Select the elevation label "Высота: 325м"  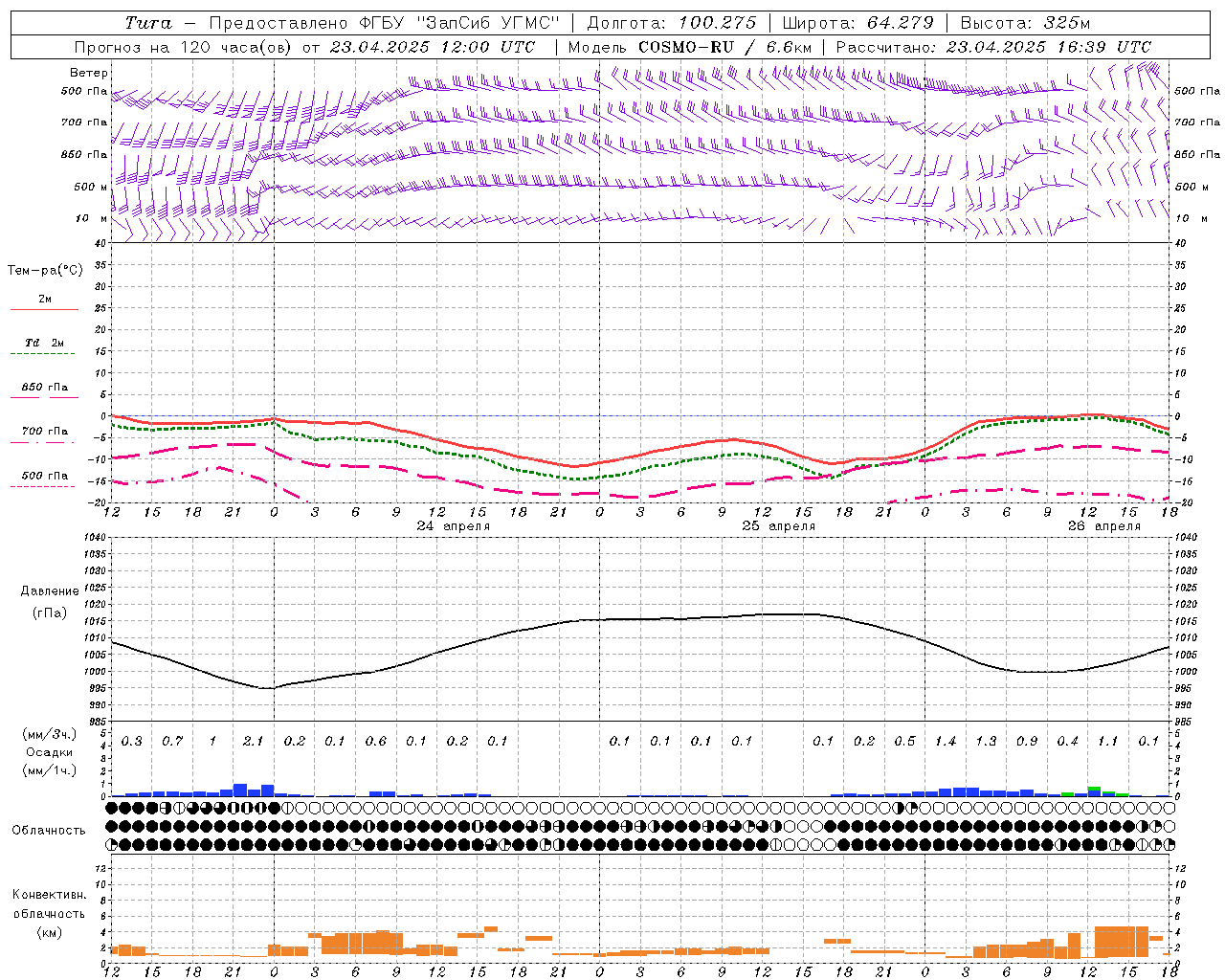coord(1025,23)
